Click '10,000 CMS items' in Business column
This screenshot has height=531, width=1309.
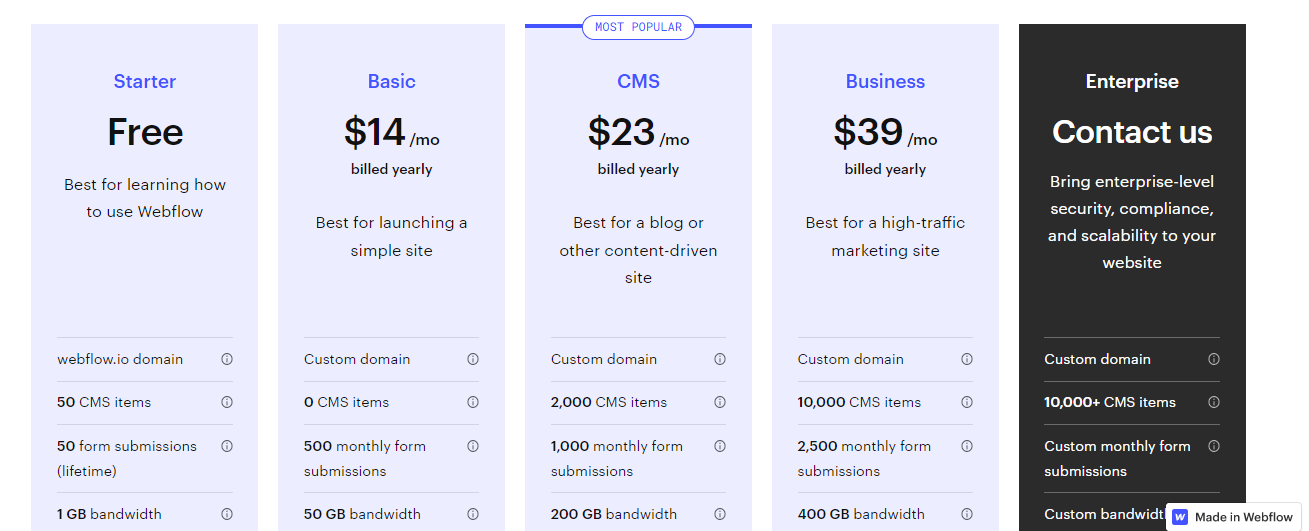pos(860,402)
